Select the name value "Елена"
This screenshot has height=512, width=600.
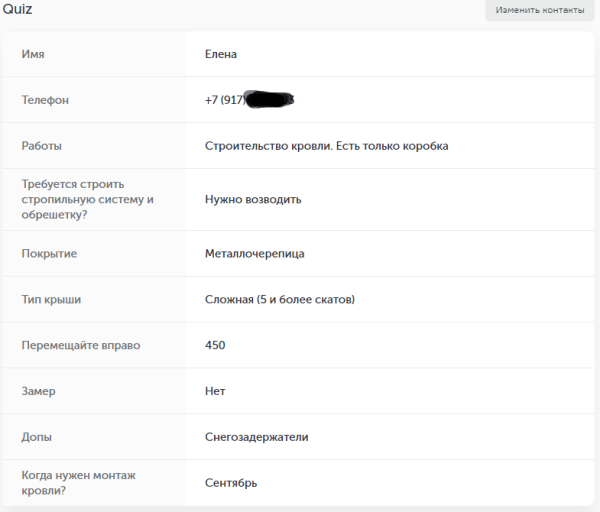[x=220, y=54]
